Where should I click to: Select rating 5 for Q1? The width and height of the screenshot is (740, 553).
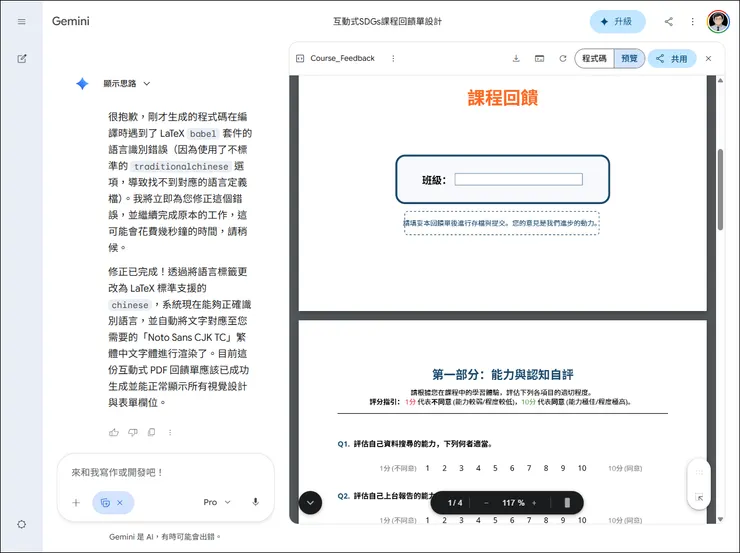click(495, 468)
